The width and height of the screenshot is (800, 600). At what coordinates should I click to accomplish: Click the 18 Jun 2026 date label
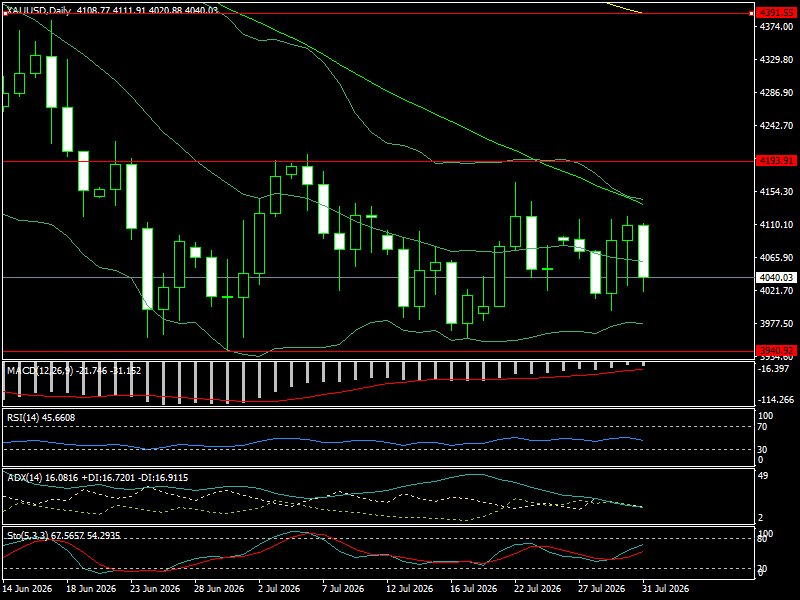[91, 589]
